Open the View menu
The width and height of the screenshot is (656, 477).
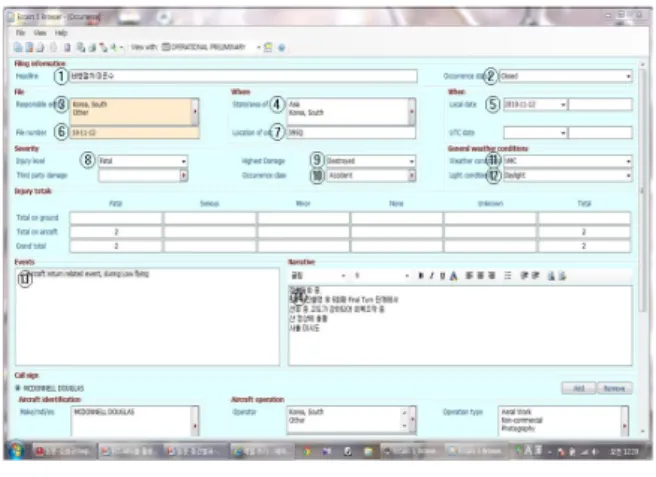pyautogui.click(x=40, y=33)
